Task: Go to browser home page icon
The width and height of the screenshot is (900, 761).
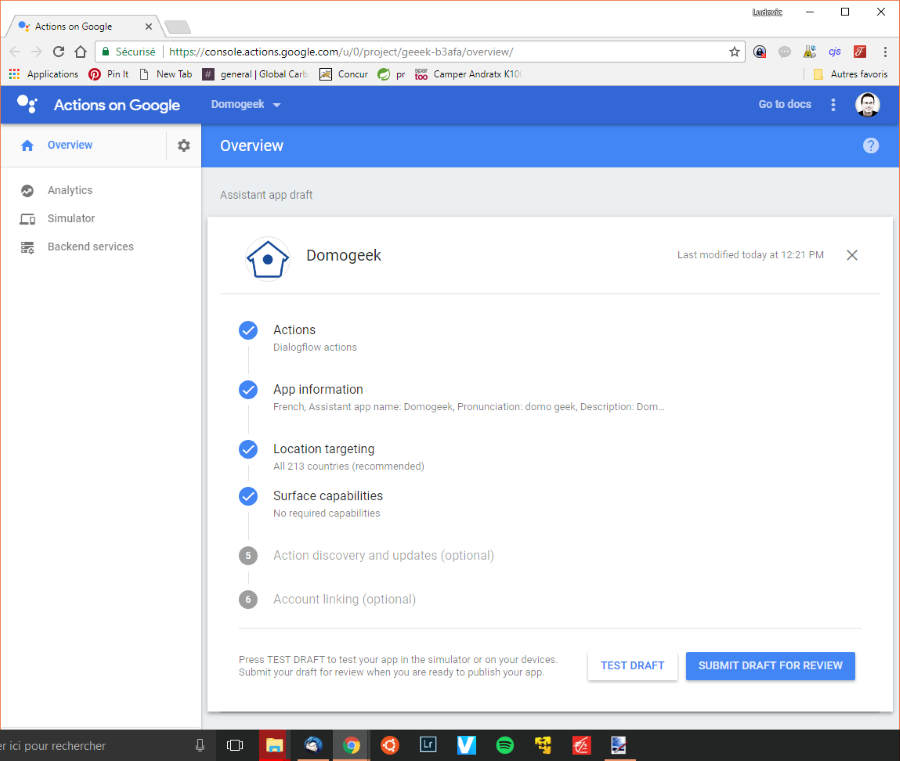Action: [80, 52]
